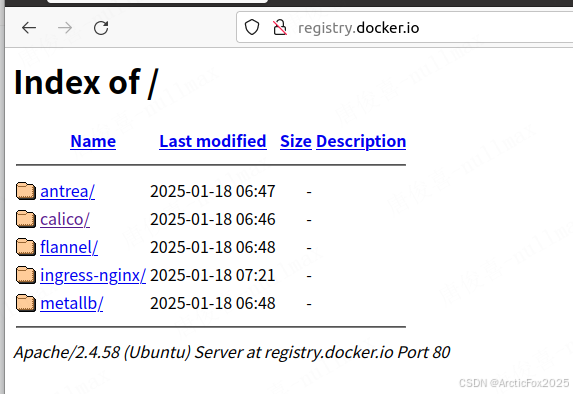Select the date 2025-01-18 06:47 for antrea
The width and height of the screenshot is (573, 394).
pyautogui.click(x=213, y=191)
